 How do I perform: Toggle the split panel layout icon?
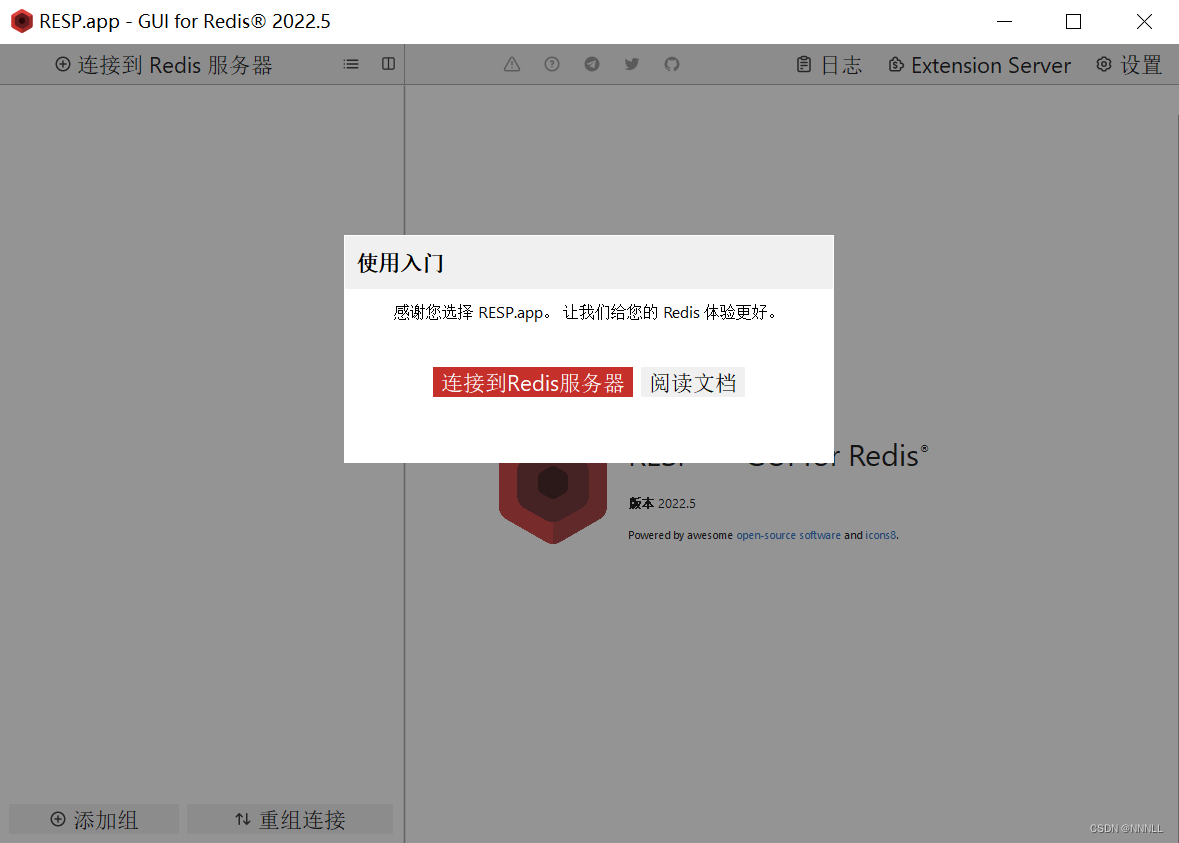(388, 63)
